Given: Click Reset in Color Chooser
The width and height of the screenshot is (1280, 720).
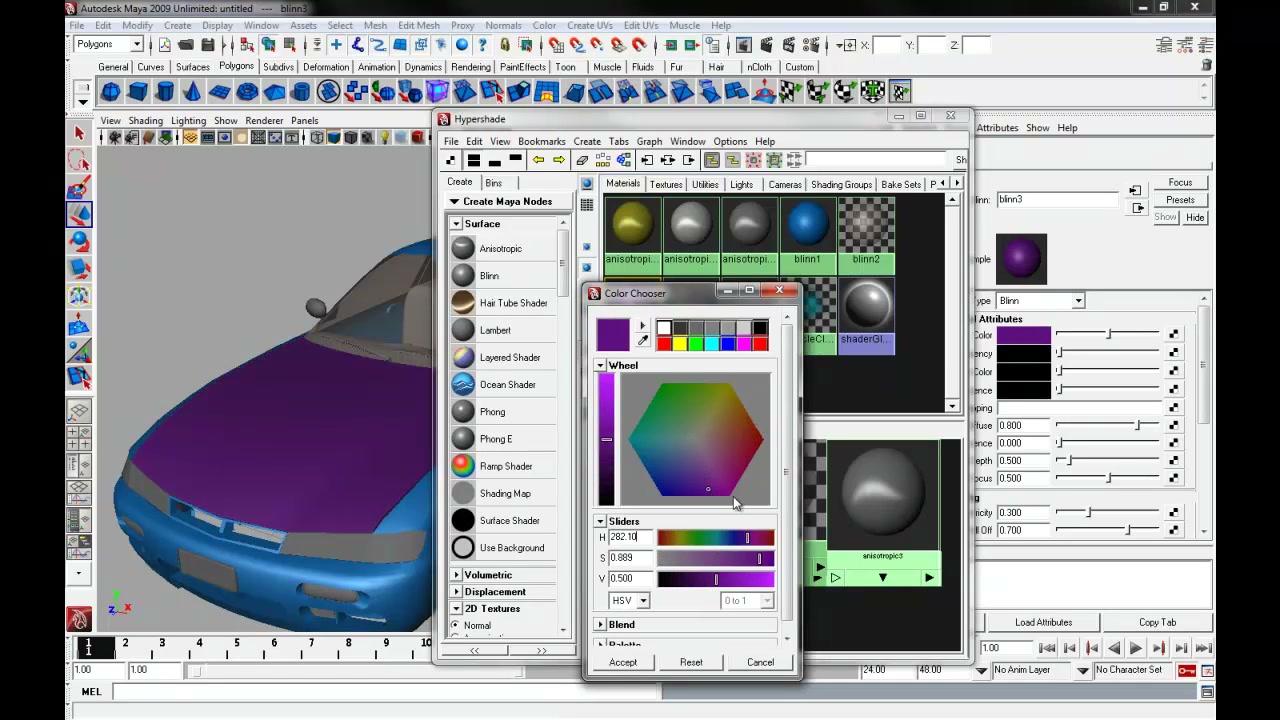Looking at the screenshot, I should tap(691, 663).
